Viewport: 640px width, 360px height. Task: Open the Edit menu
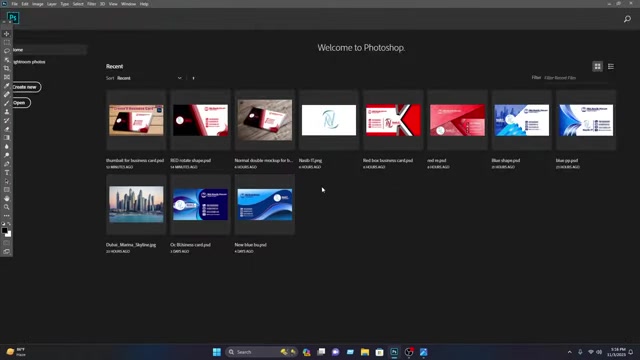[25, 4]
